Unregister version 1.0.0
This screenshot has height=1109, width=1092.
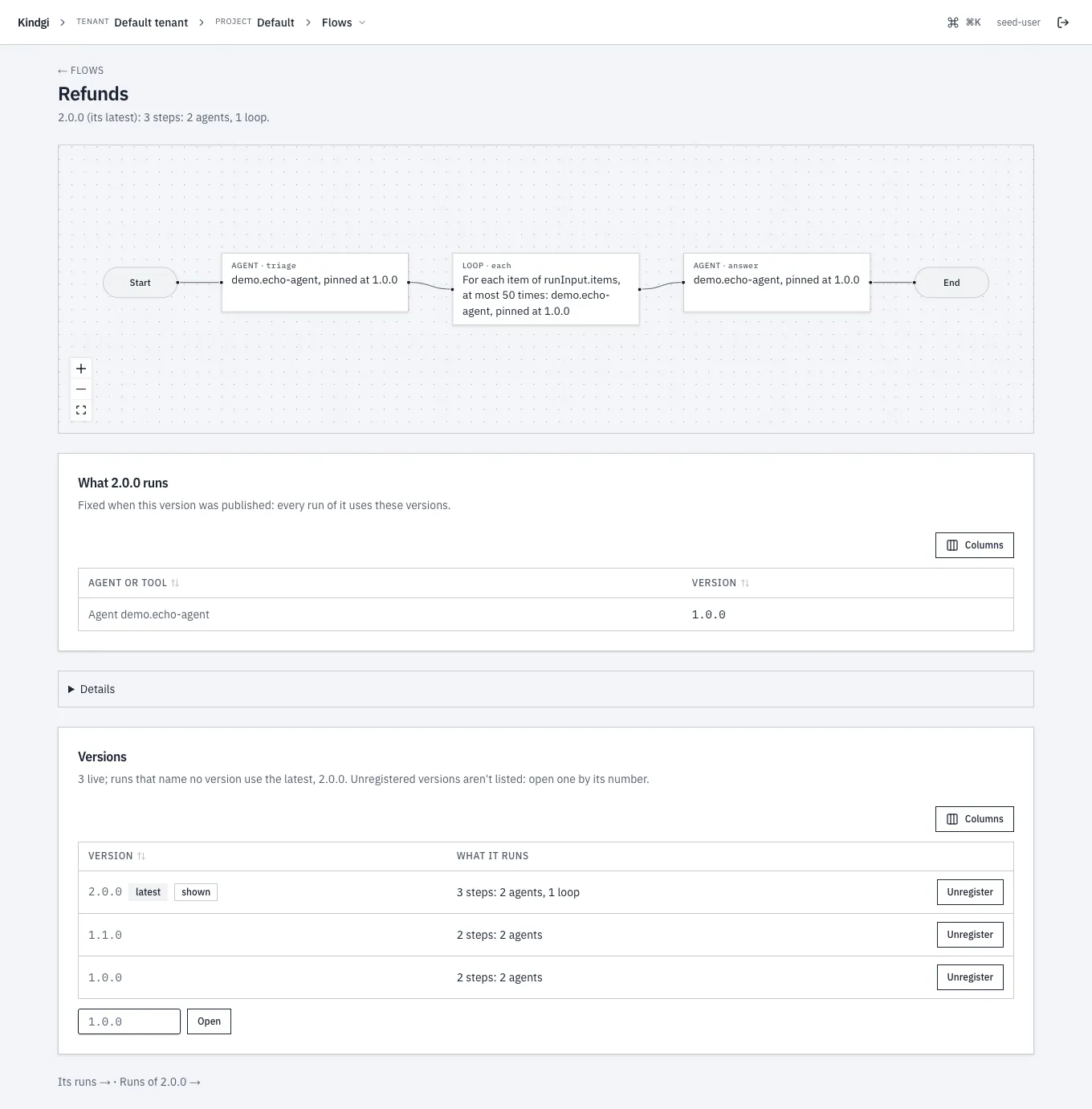coord(970,977)
